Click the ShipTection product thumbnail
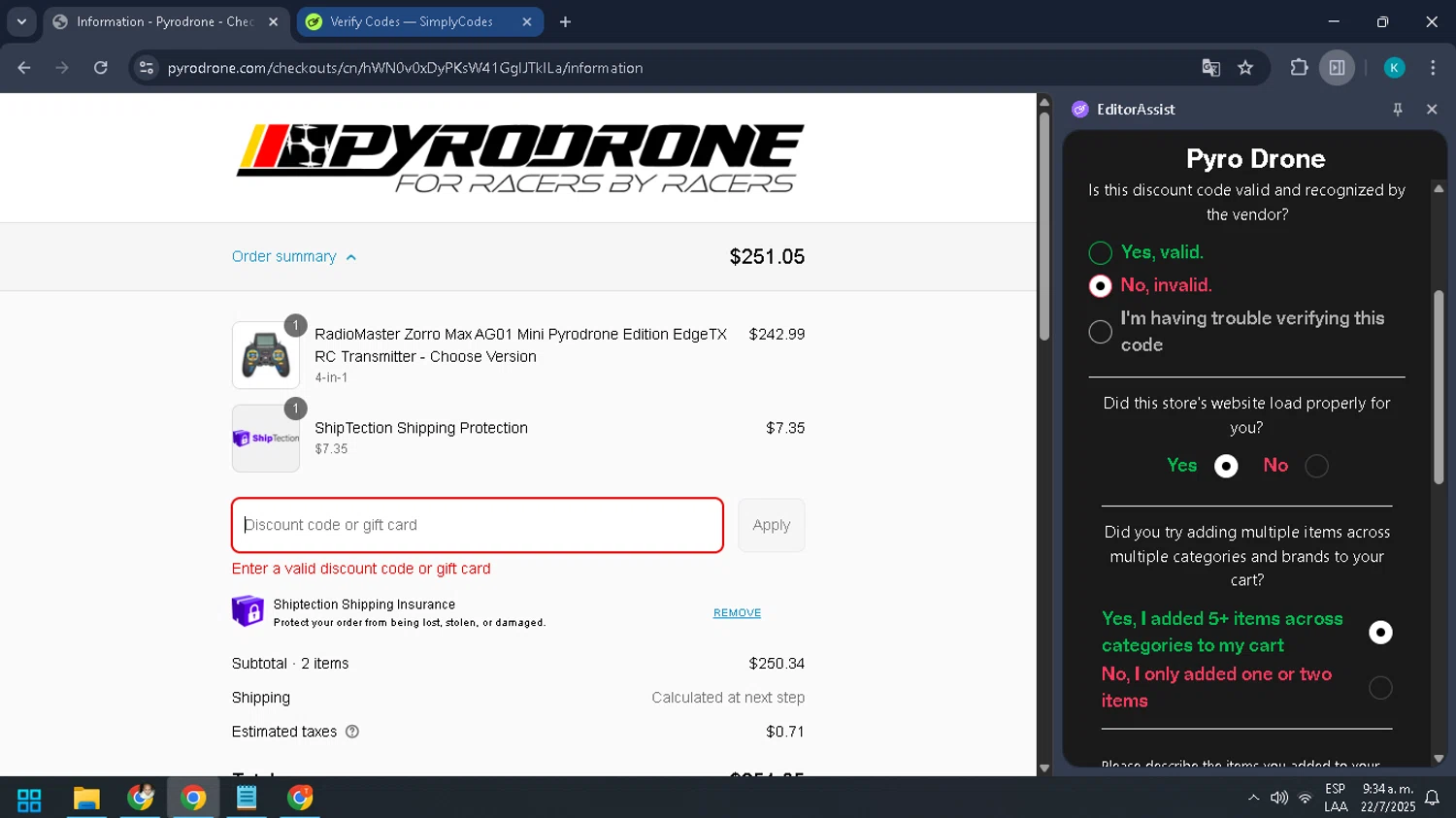Screen dimensions: 1456x818 pos(266,439)
